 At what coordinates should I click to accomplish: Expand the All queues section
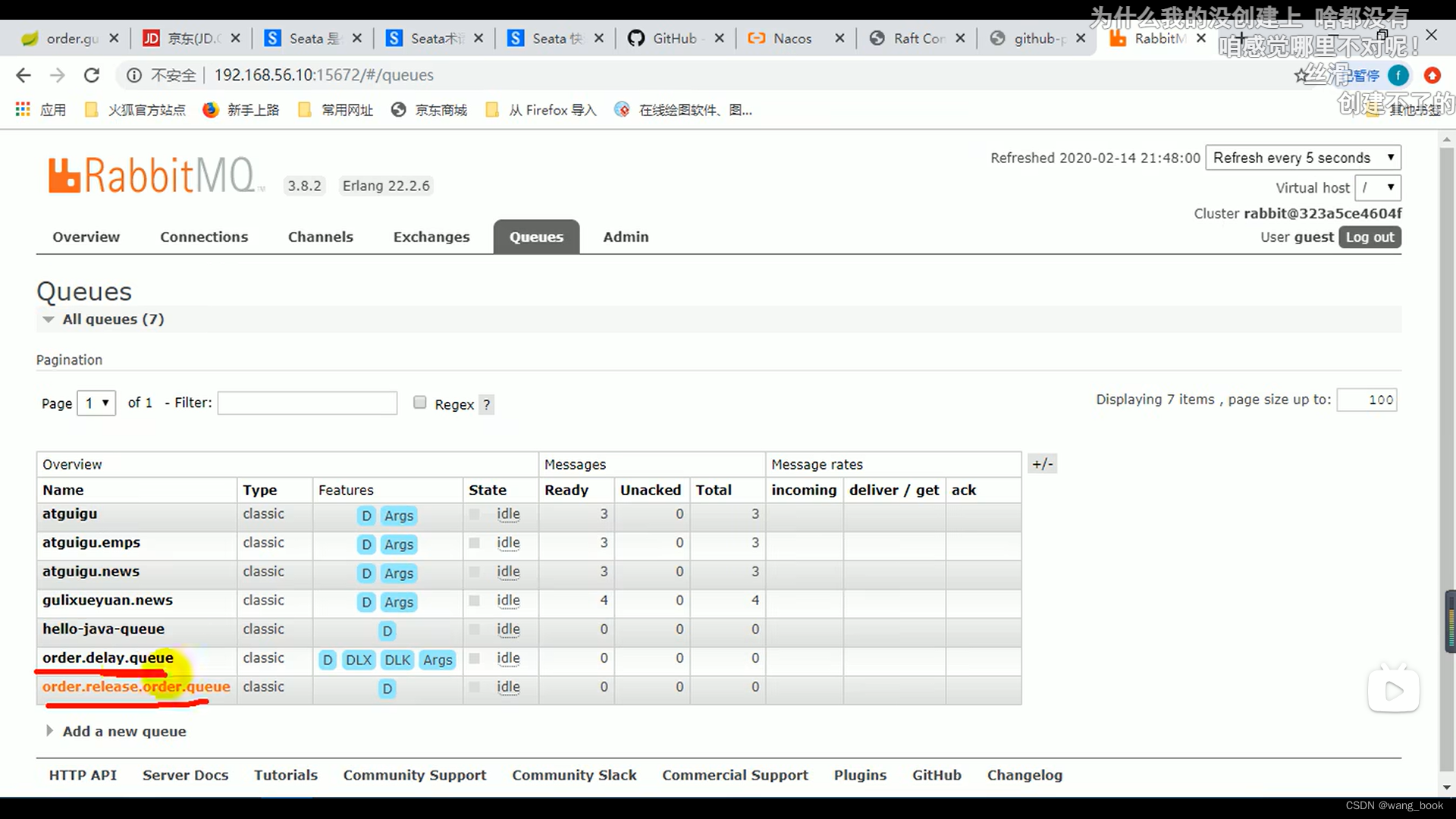click(x=48, y=318)
